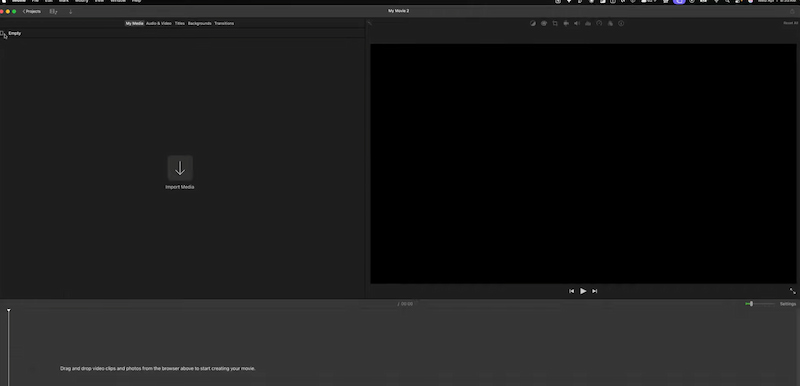The width and height of the screenshot is (800, 386).
Task: Open the Speed adjustment
Action: (599, 23)
